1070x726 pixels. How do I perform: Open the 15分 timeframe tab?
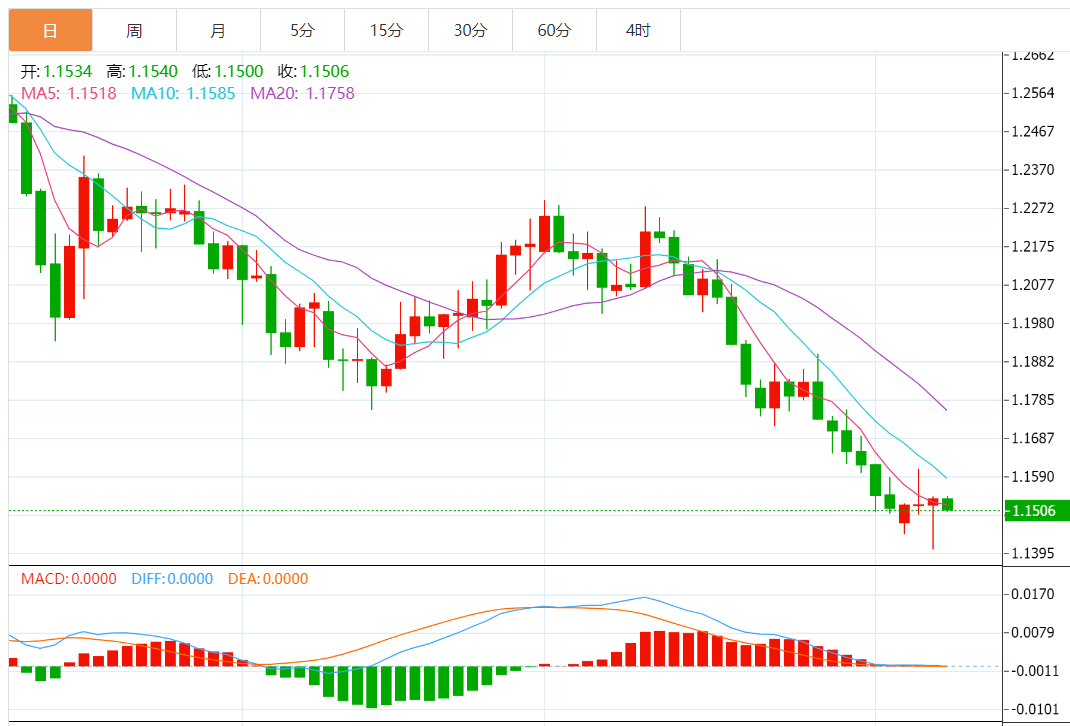click(386, 30)
